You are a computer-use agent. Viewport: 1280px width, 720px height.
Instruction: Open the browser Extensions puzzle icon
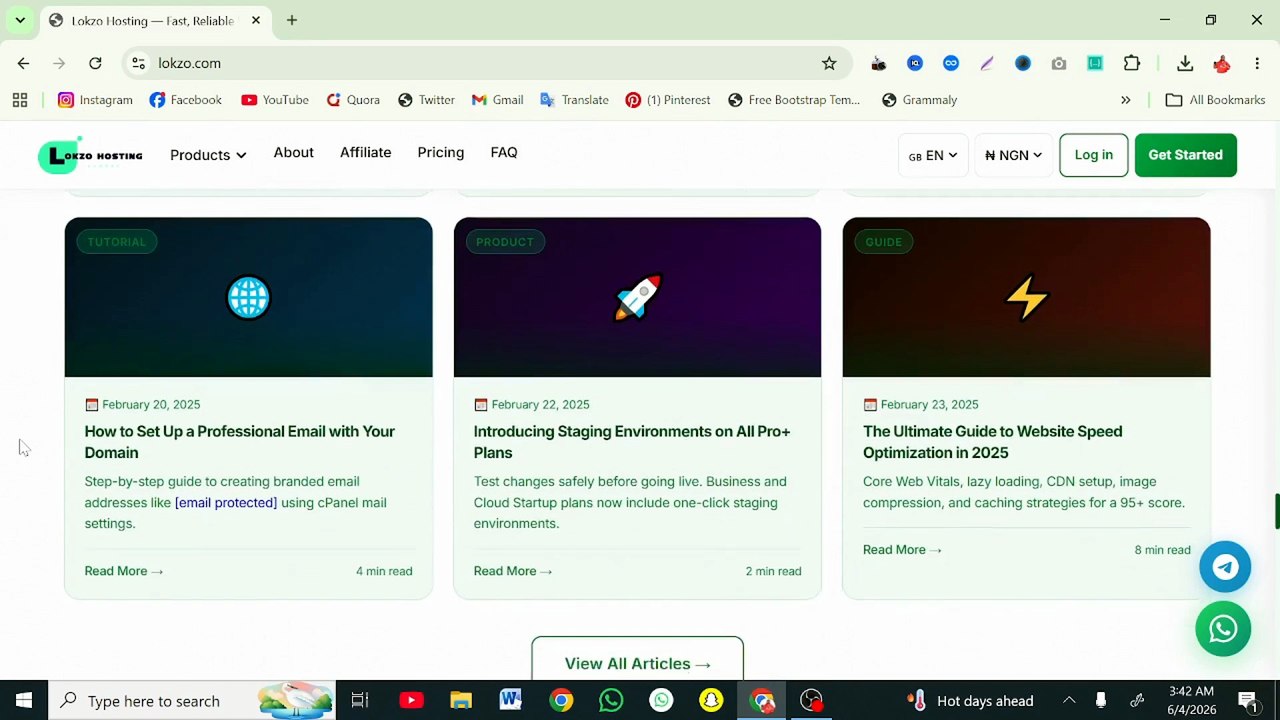tap(1132, 63)
